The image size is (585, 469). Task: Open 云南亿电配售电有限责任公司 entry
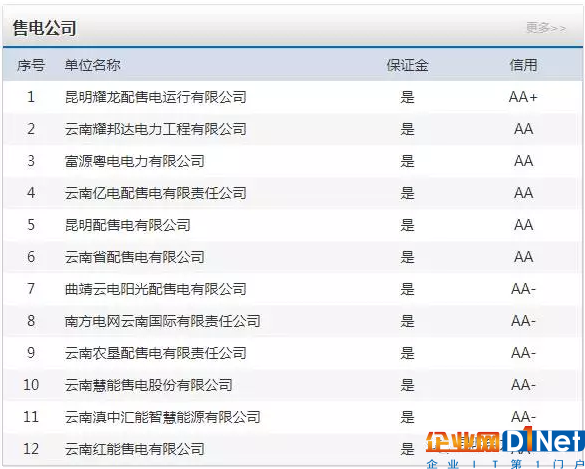tap(155, 193)
